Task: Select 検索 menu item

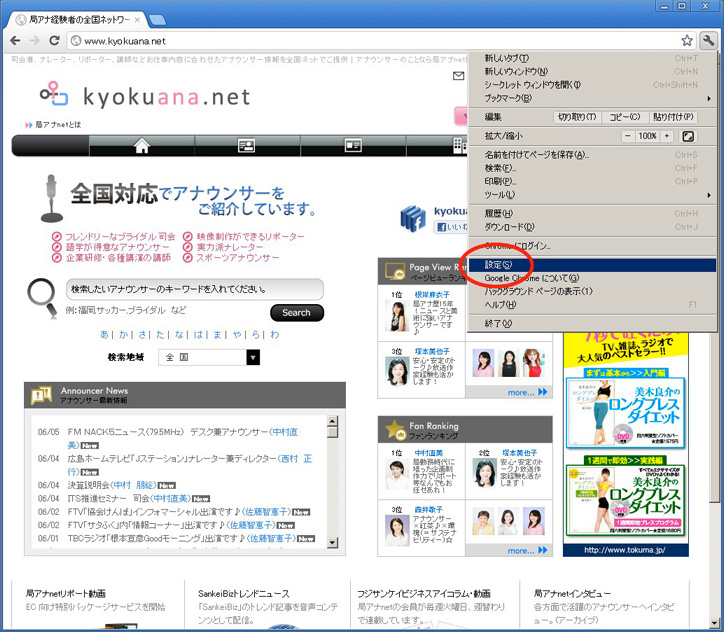Action: pos(592,168)
